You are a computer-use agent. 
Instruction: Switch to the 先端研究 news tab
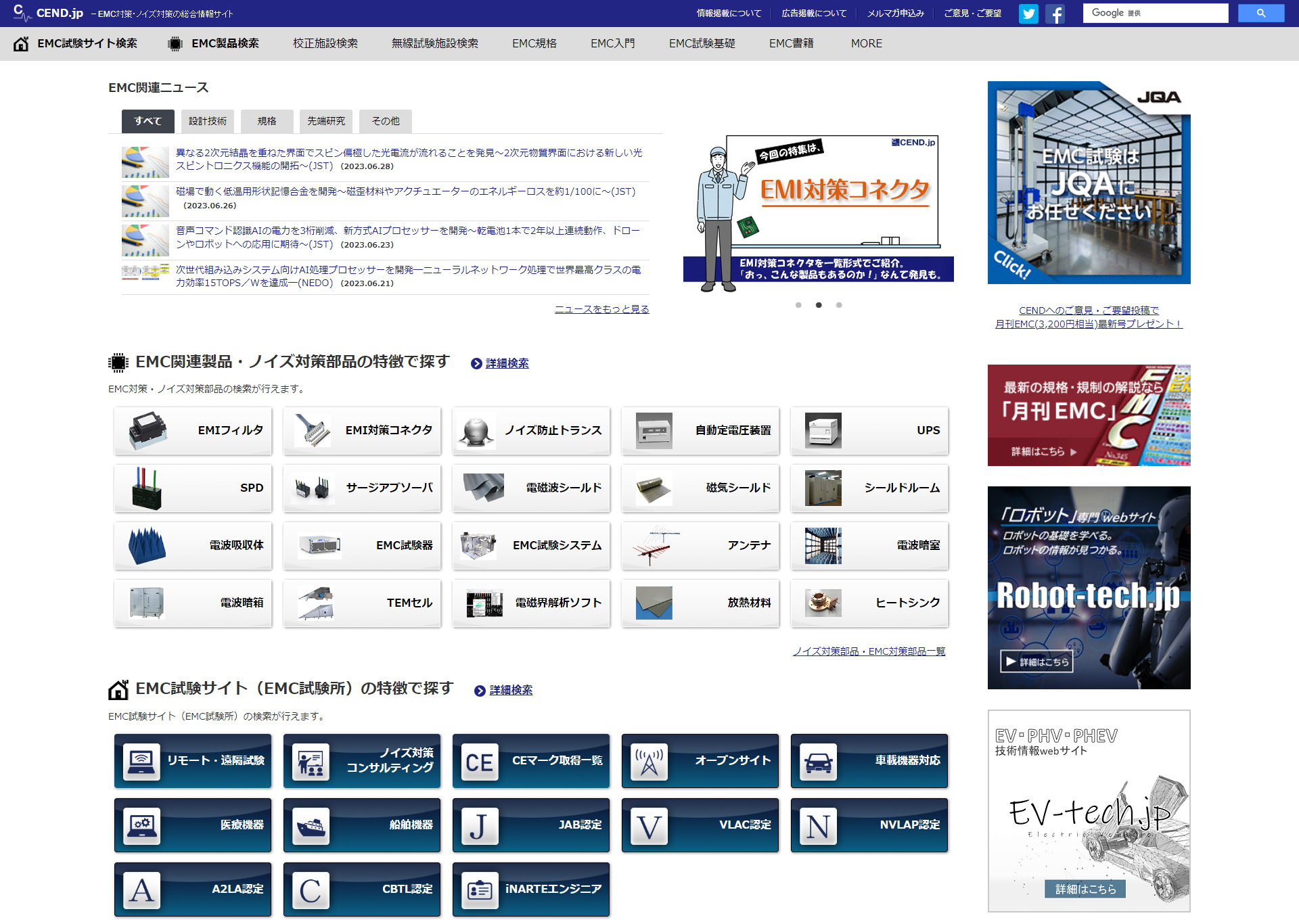325,121
